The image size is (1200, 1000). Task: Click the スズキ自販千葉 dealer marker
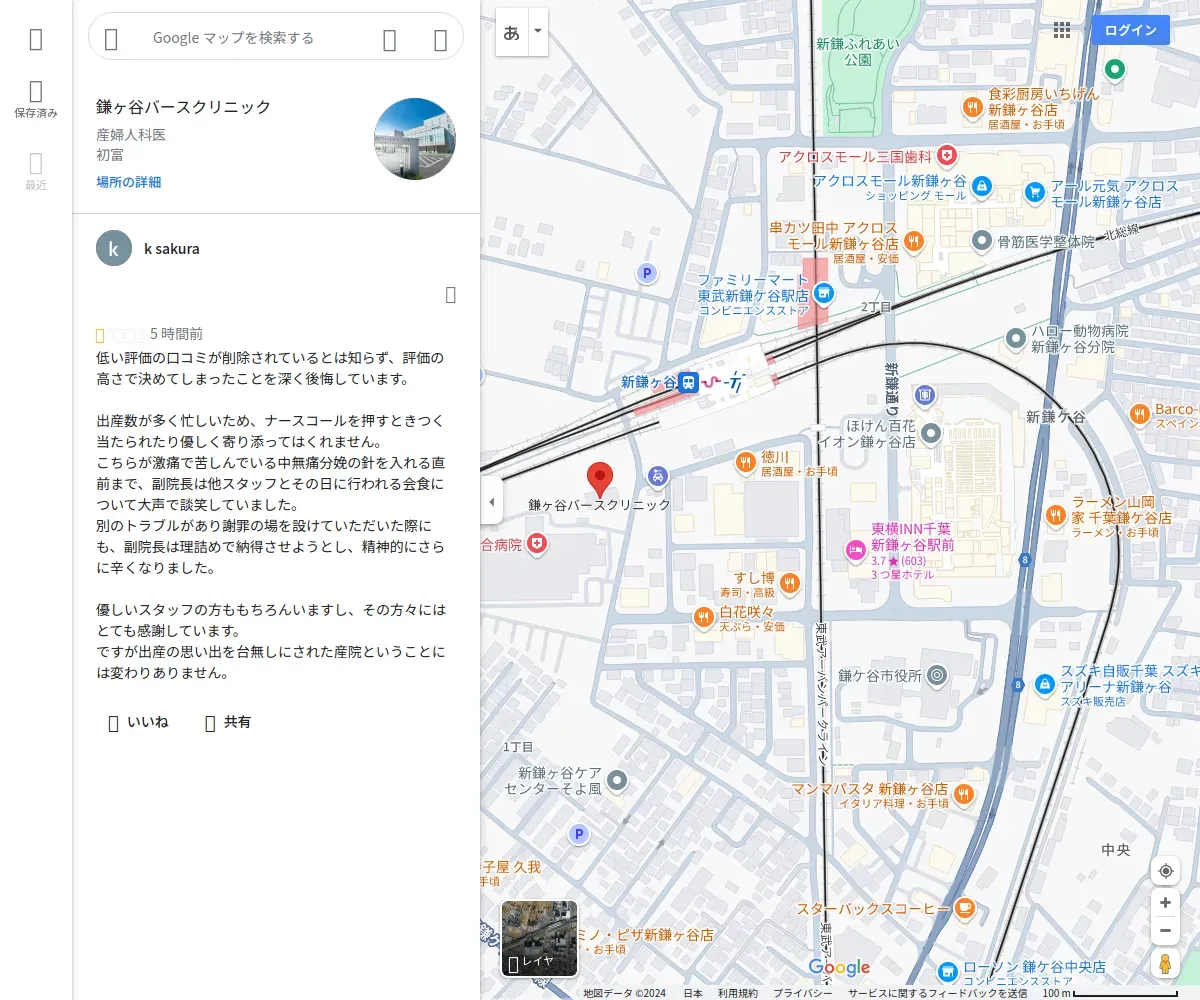(1044, 684)
